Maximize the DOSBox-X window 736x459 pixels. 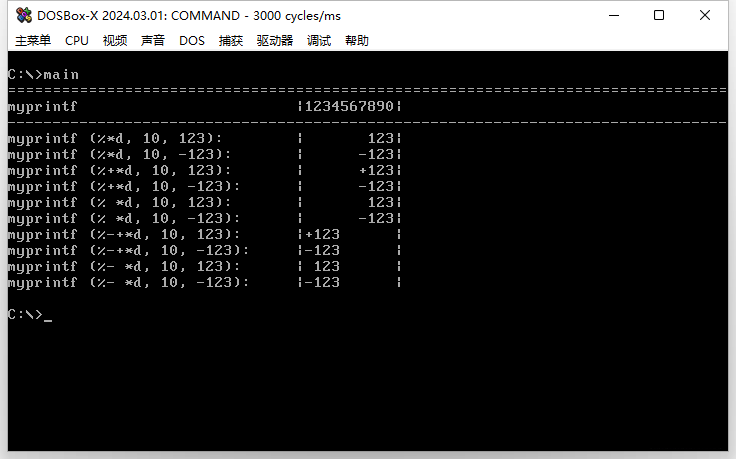tap(659, 15)
